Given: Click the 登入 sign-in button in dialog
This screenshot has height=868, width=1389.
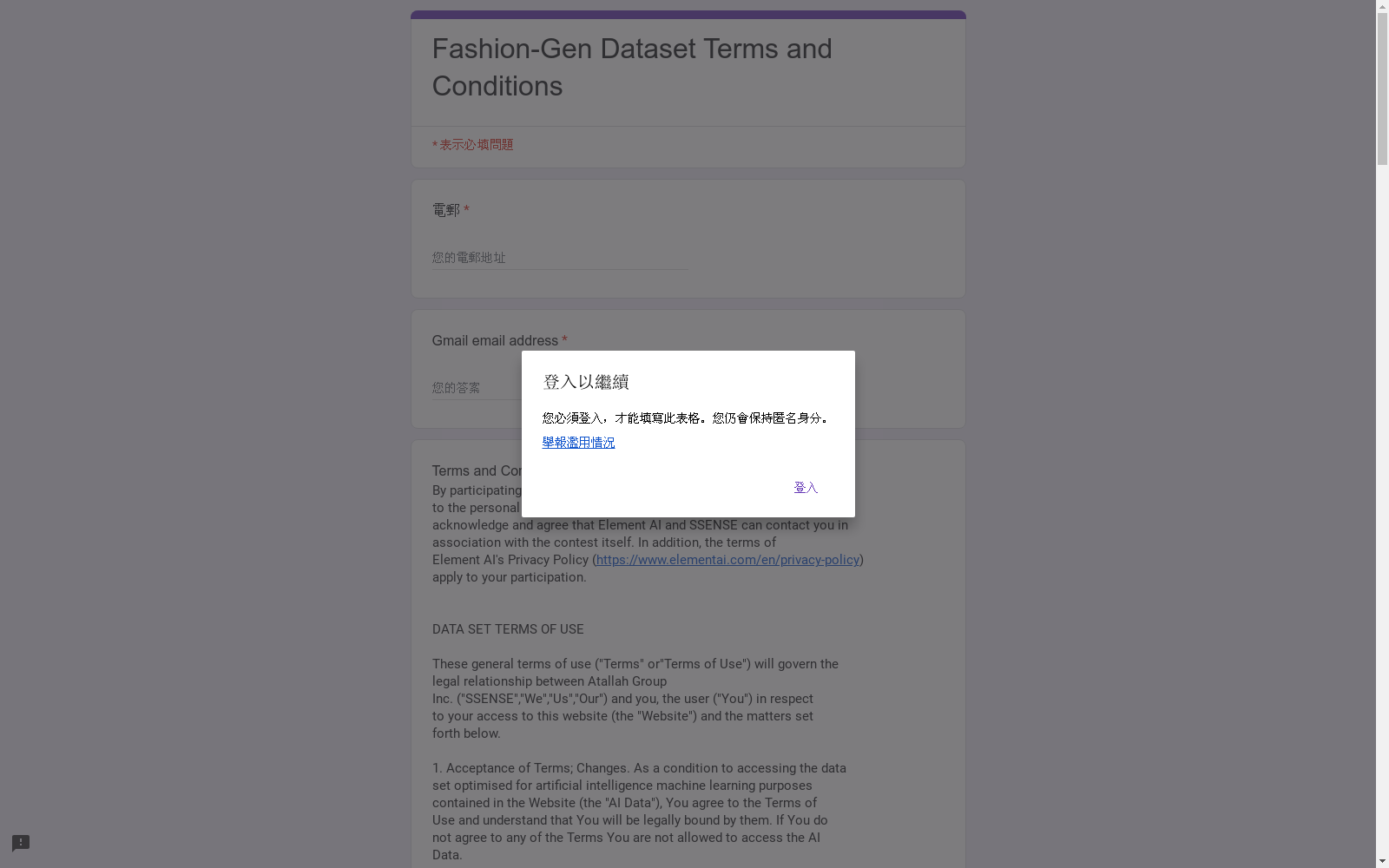Looking at the screenshot, I should pyautogui.click(x=806, y=488).
